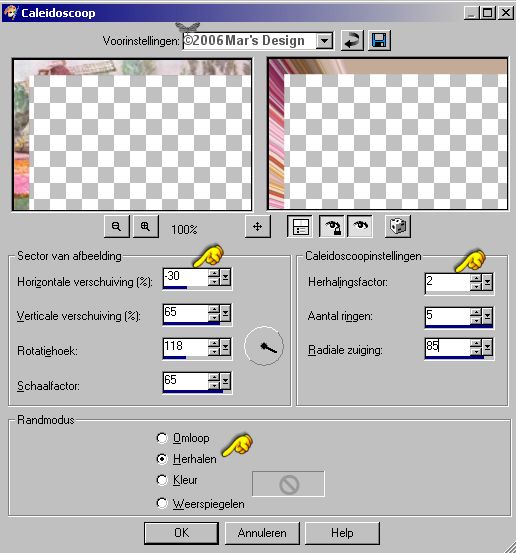Save preset with the floppy disk icon

click(379, 41)
